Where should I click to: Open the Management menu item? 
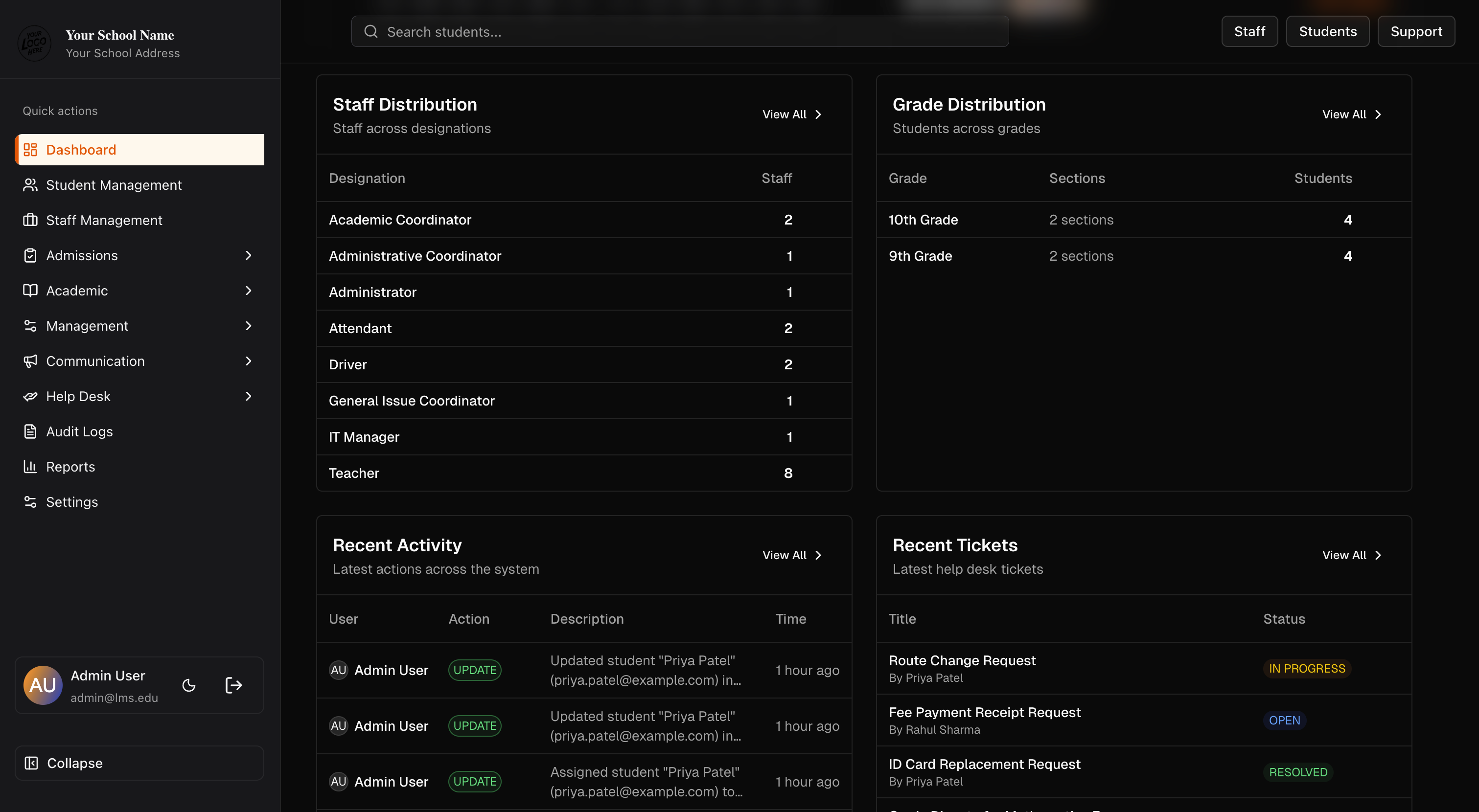click(x=87, y=326)
